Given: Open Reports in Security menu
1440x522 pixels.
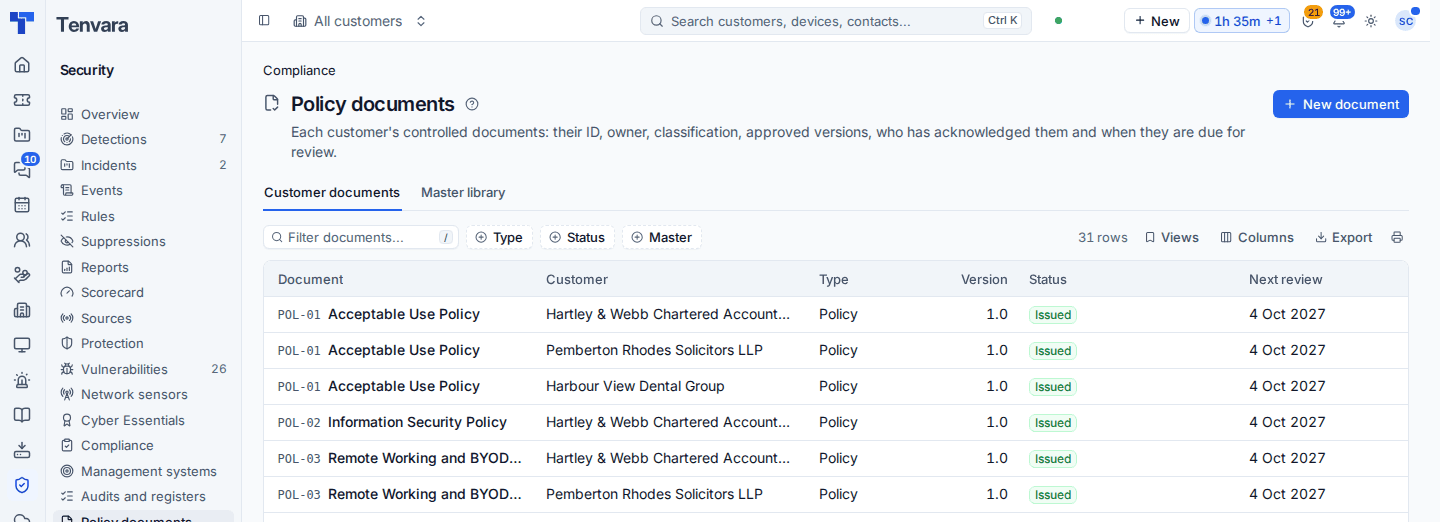Looking at the screenshot, I should click(143, 267).
